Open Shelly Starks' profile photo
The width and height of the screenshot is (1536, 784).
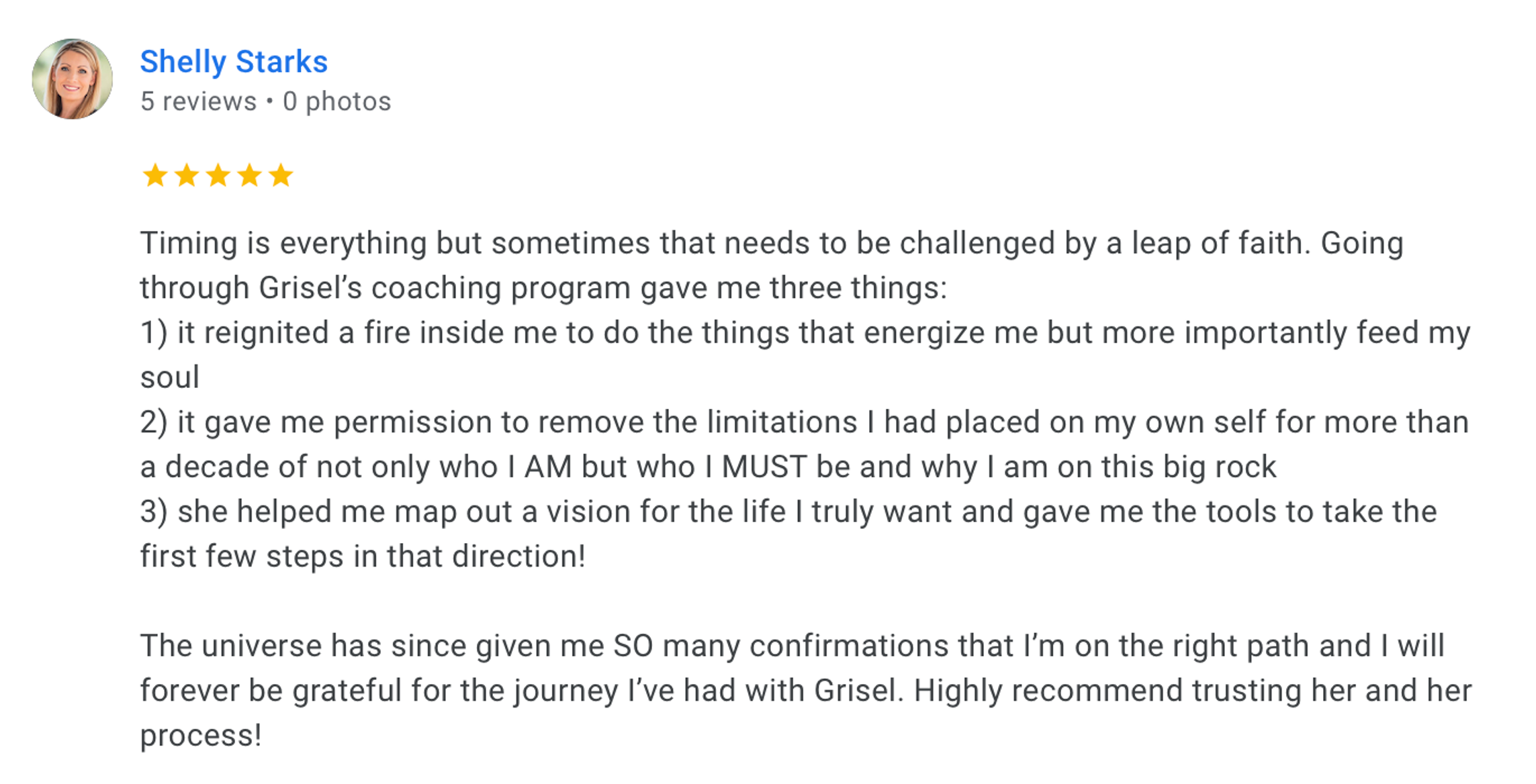click(73, 79)
